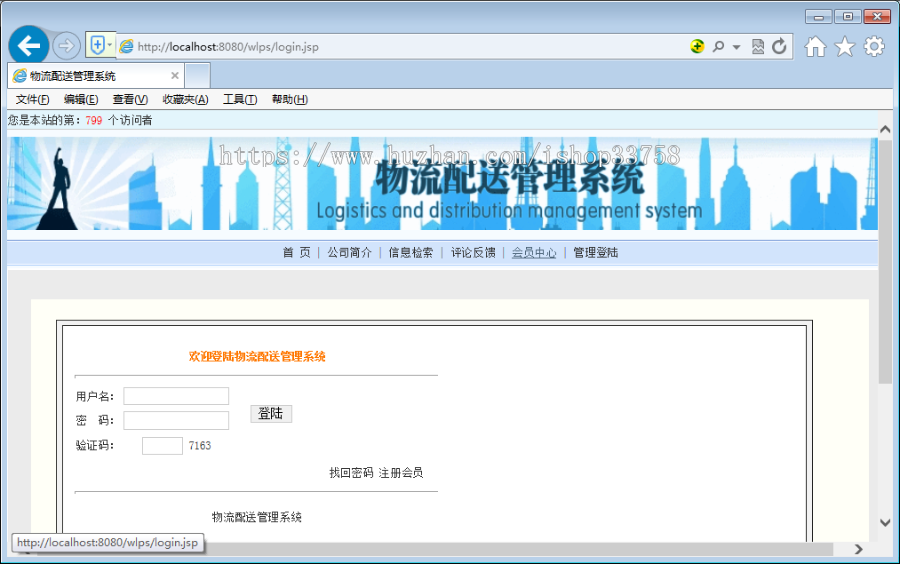Focus the 密码 password field

click(176, 421)
